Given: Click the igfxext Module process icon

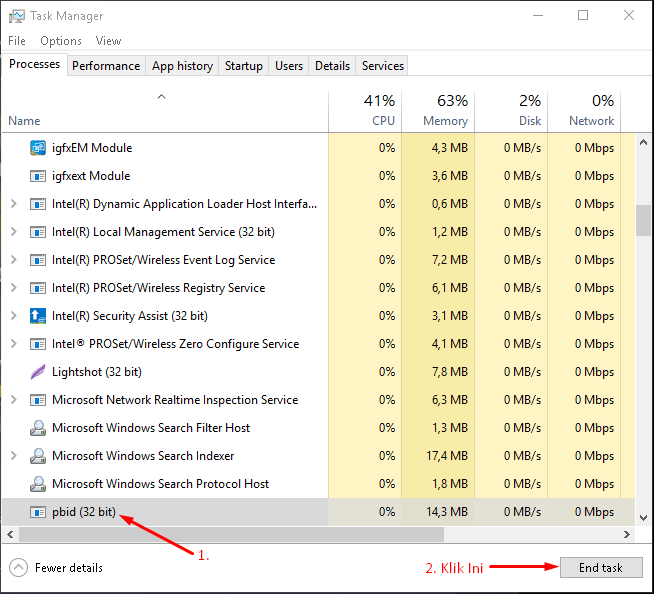Looking at the screenshot, I should (x=38, y=176).
